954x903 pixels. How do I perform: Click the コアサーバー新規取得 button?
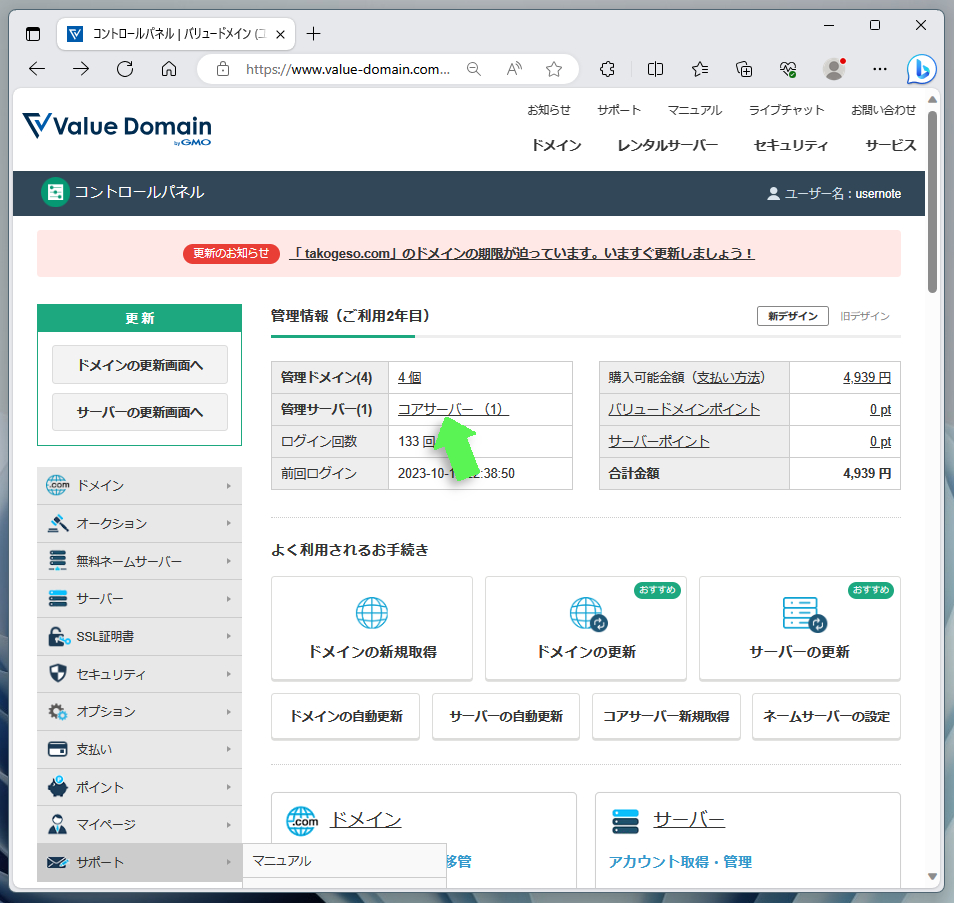pos(666,716)
